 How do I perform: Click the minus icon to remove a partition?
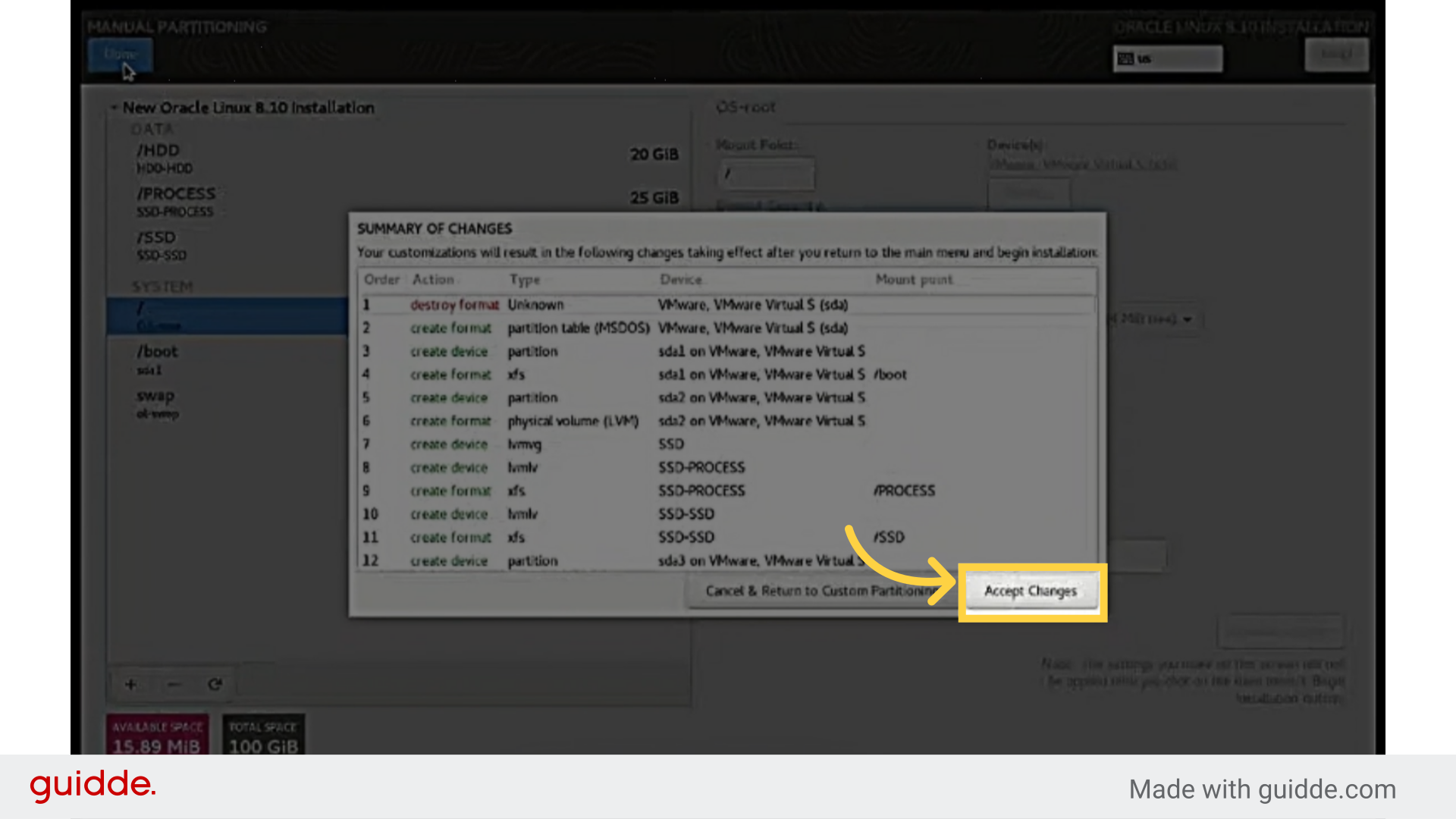pos(173,684)
